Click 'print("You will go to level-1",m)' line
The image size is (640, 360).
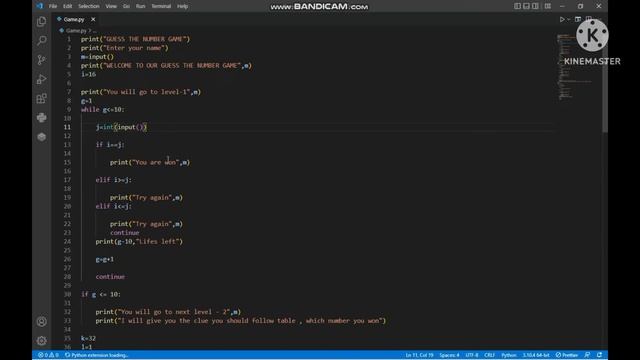141,92
